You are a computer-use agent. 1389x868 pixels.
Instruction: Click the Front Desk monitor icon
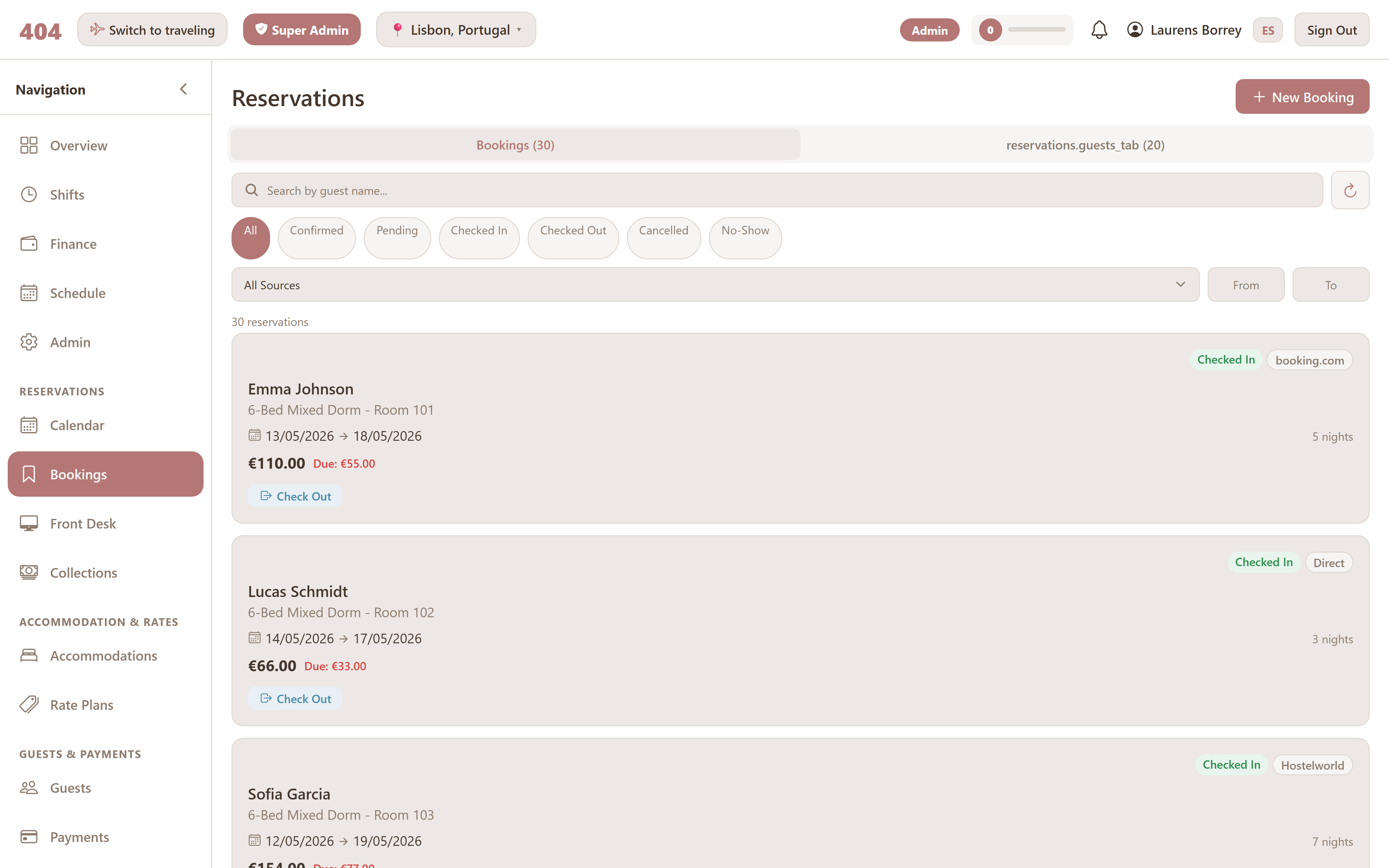tap(29, 523)
